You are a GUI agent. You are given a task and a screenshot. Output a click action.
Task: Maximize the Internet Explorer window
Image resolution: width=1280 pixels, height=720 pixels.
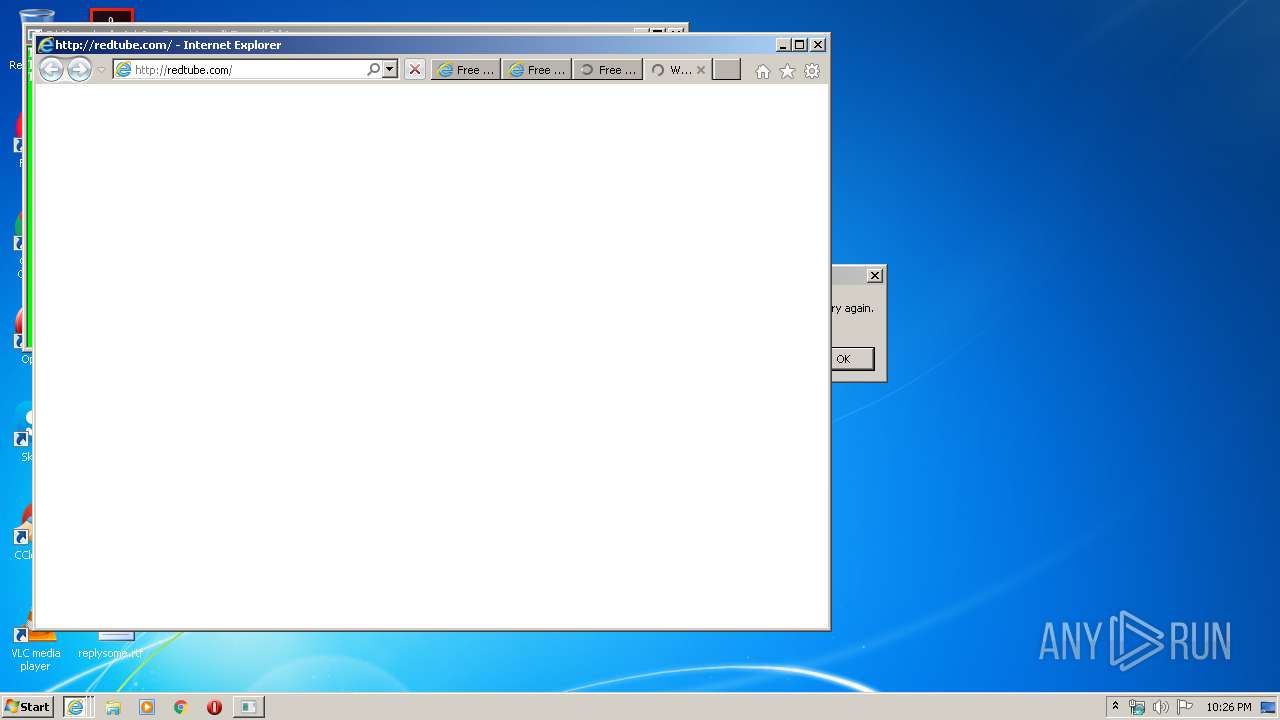(800, 45)
